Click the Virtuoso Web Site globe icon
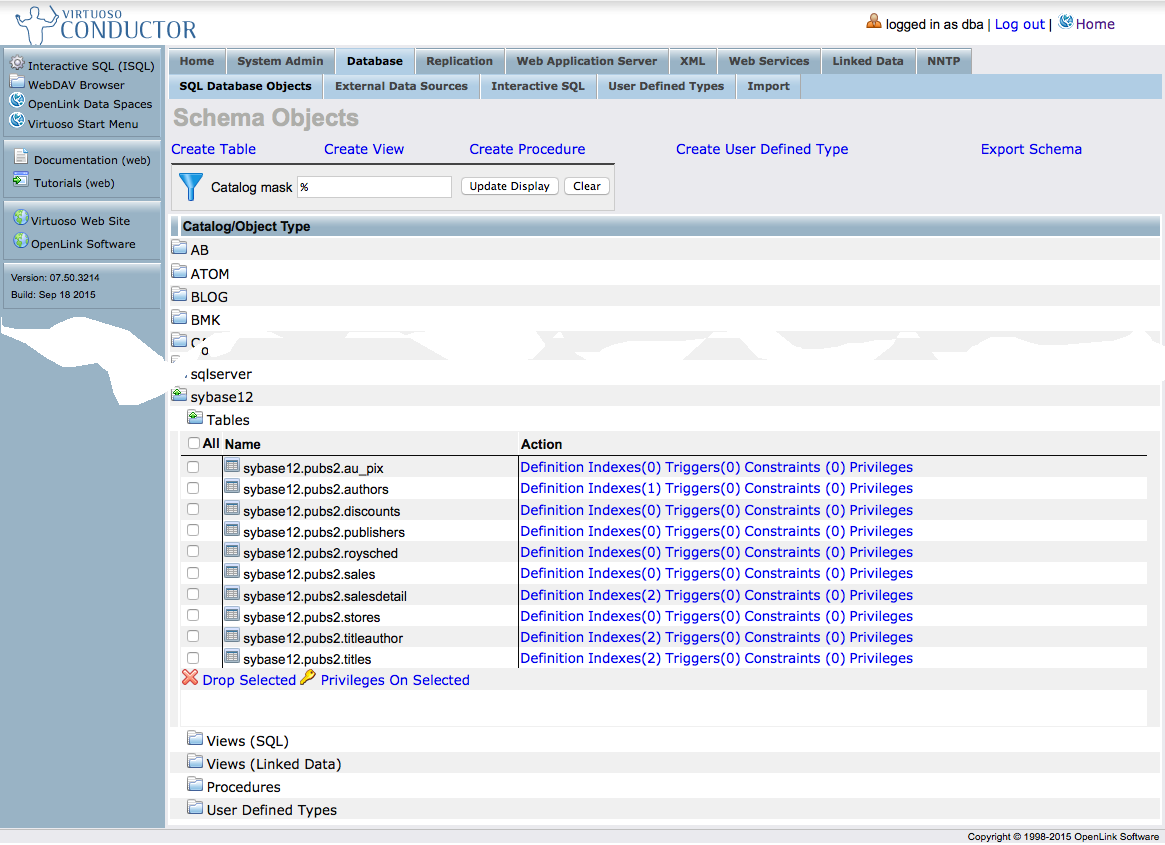Viewport: 1165px width, 845px height. [21, 218]
